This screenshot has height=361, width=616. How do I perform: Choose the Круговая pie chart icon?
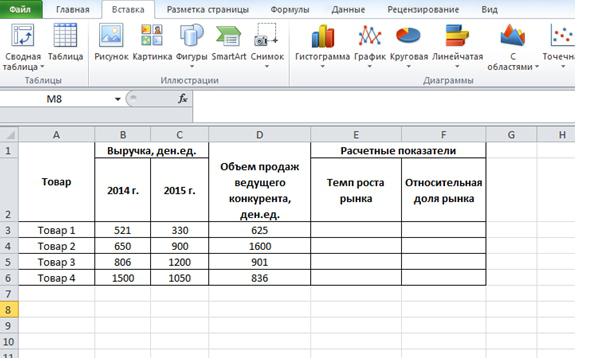[x=409, y=36]
